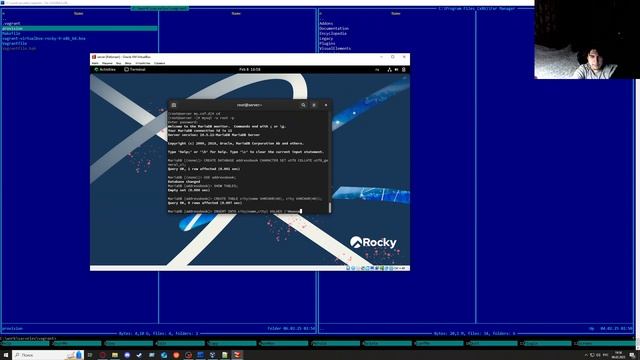Click the new tab icon in the terminal header
This screenshot has height=360, width=640.
(173, 105)
